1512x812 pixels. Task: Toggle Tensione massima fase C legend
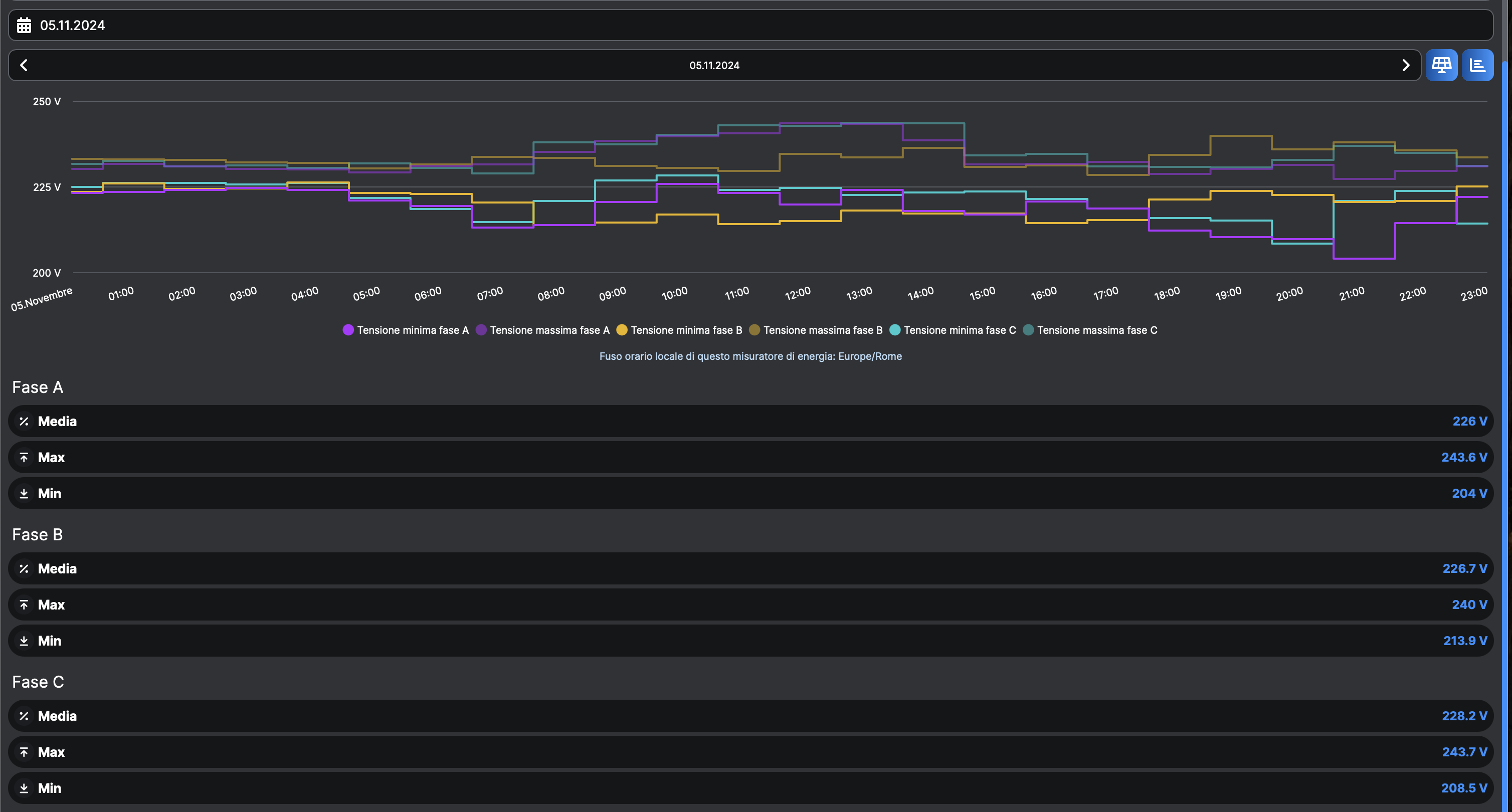(1090, 330)
